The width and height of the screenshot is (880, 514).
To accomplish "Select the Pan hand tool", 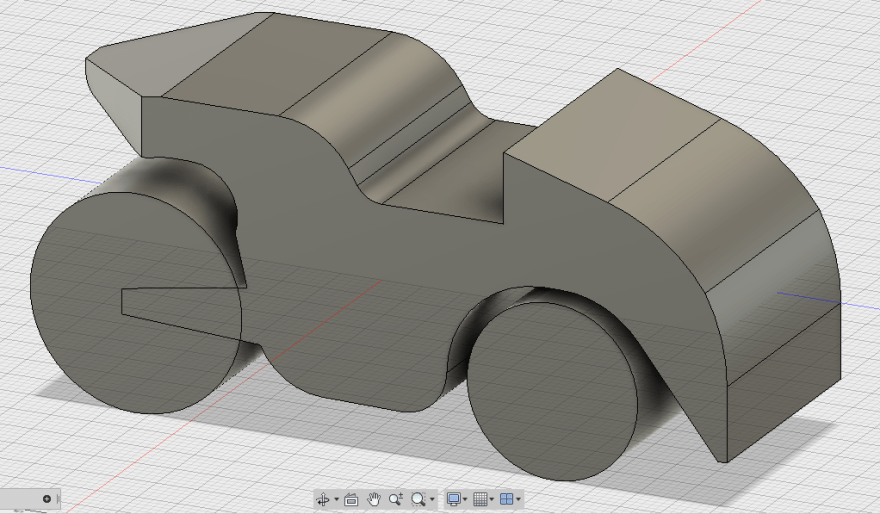I will click(374, 498).
